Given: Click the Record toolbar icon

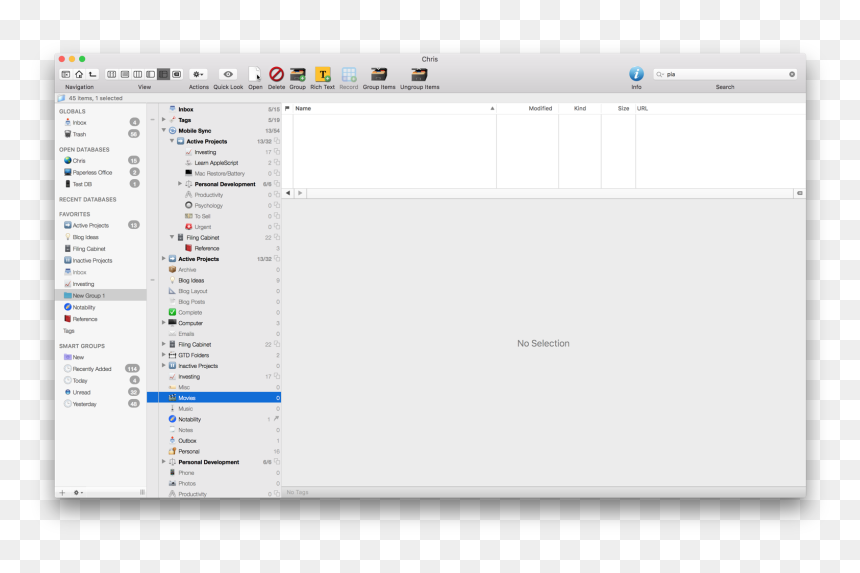Looking at the screenshot, I should (349, 74).
